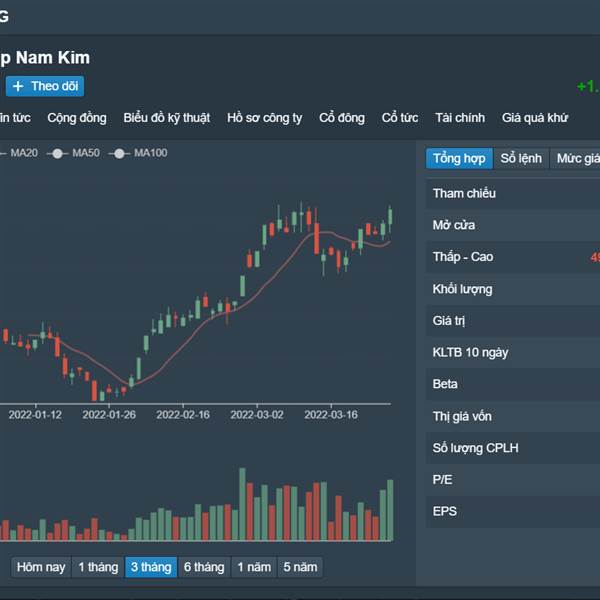This screenshot has height=600, width=600.
Task: Click the EPS row label
Action: coord(445,512)
